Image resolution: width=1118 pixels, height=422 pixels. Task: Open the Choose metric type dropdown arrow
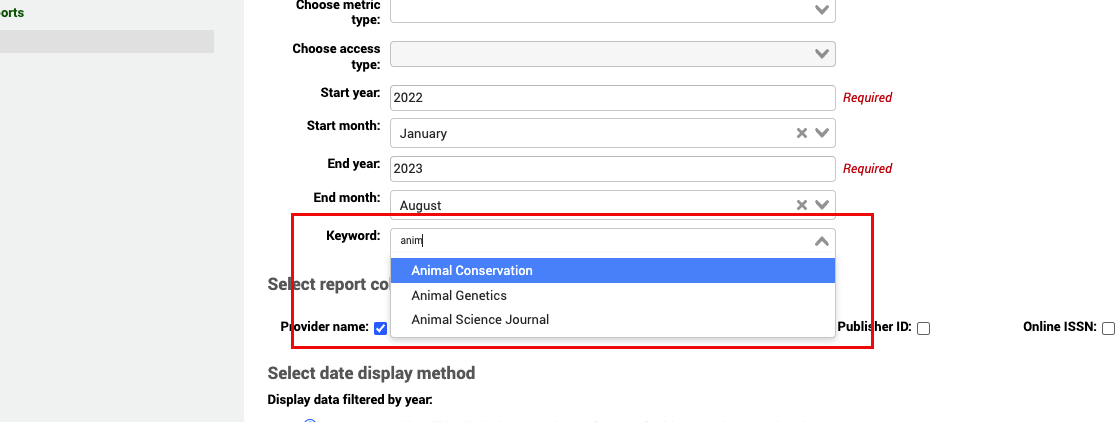click(822, 10)
